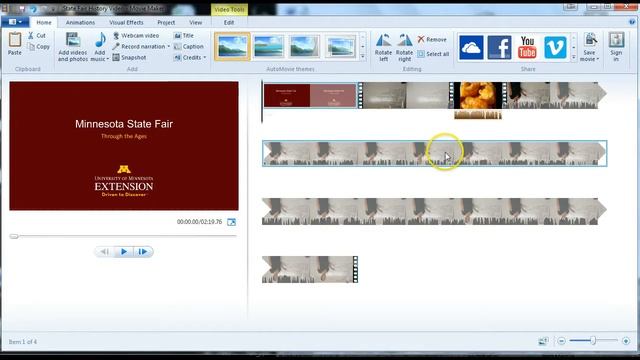Zoom out the storyboard time scale
The height and width of the screenshot is (360, 640).
[x=562, y=341]
